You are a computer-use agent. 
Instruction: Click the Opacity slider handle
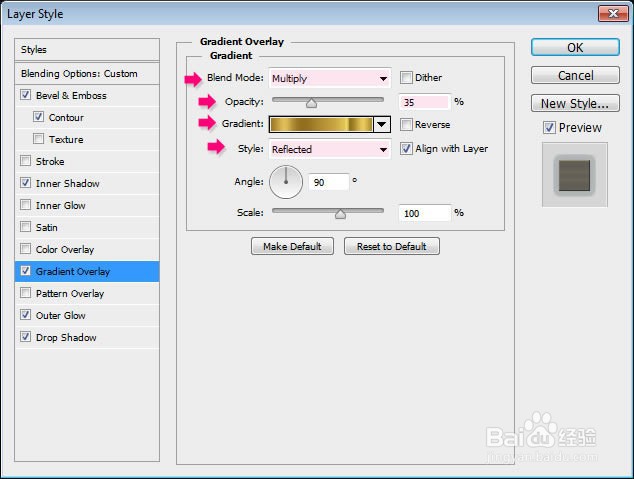pyautogui.click(x=311, y=103)
